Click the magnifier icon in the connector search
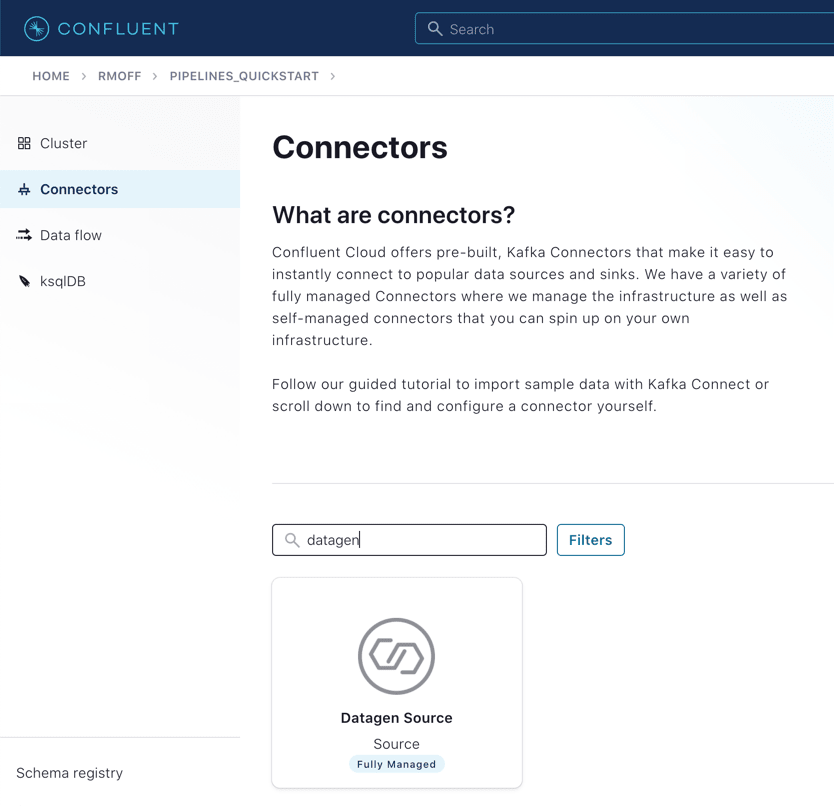 [292, 540]
